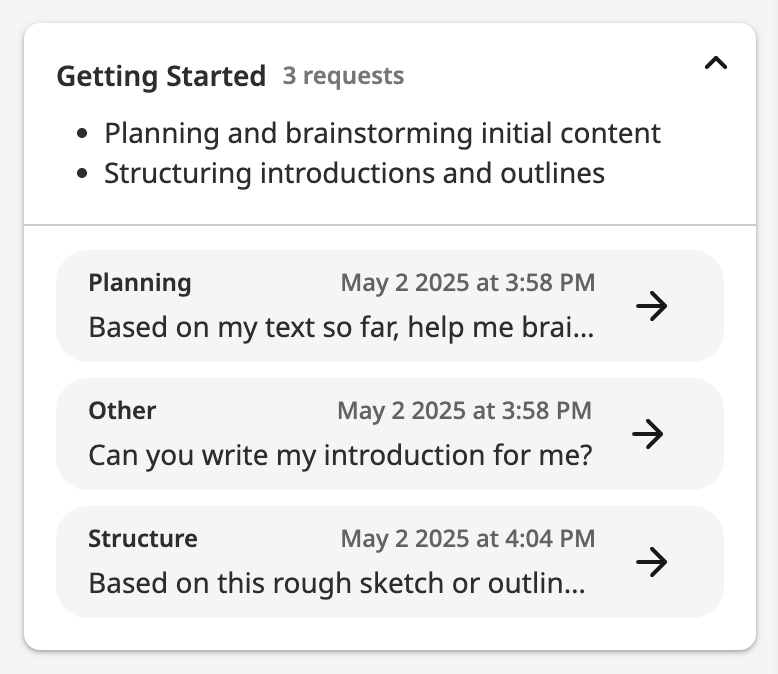Click the Other category label
Viewport: 778px width, 674px height.
(x=122, y=411)
